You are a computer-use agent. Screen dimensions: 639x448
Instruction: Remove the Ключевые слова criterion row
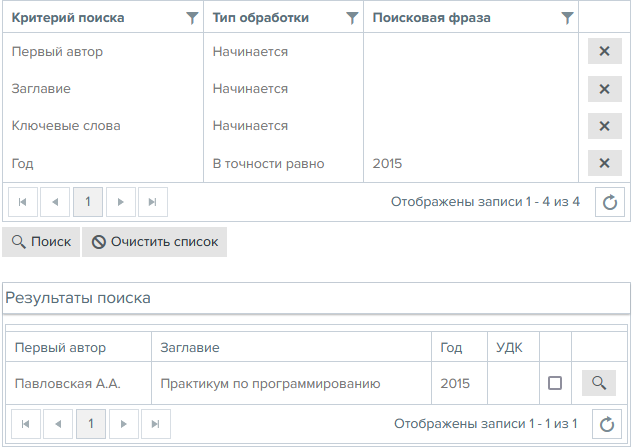tap(604, 126)
